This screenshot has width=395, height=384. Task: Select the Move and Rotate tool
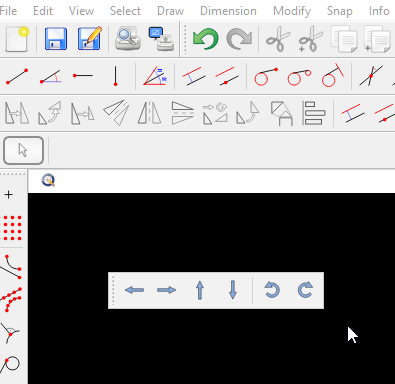coord(215,113)
